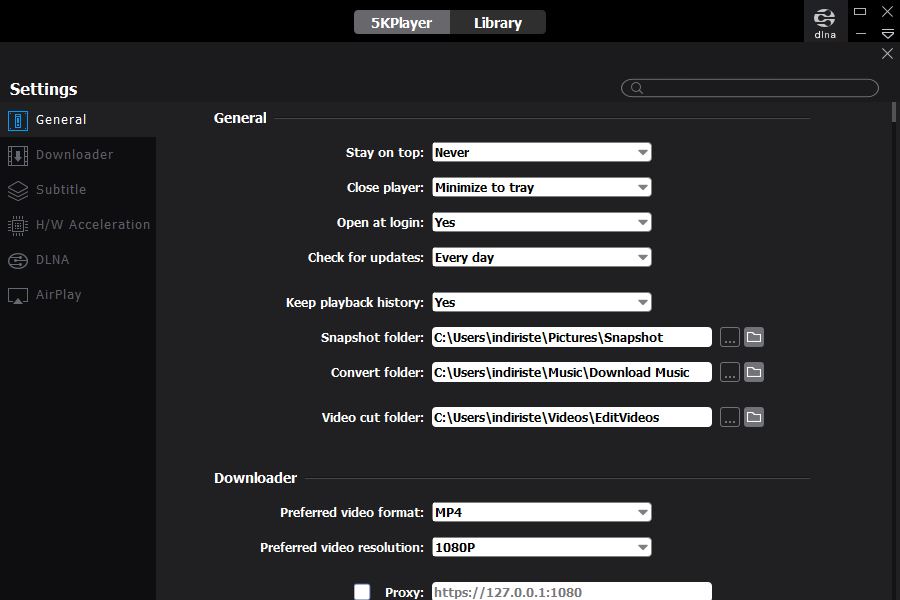Click the "Preferred video resolution:" label
Image resolution: width=900 pixels, height=600 pixels.
coord(342,548)
